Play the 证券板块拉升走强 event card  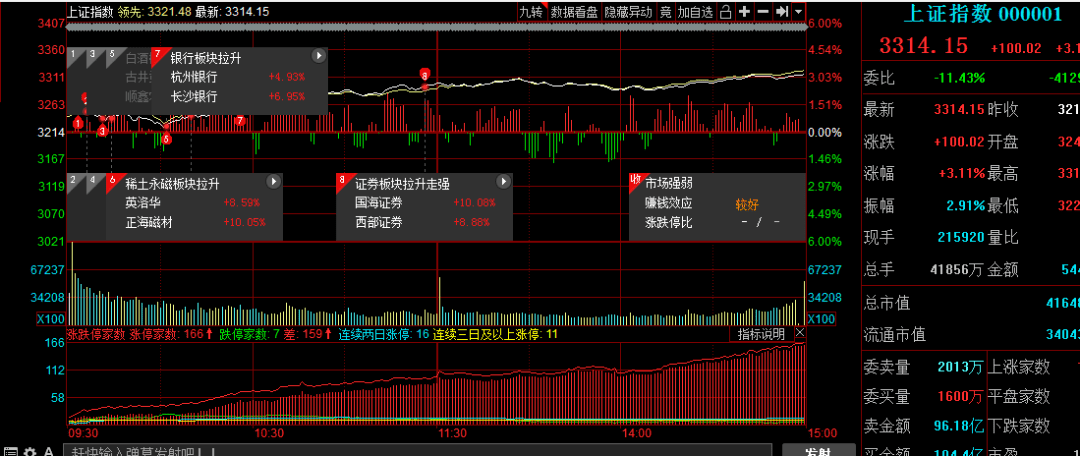[503, 182]
